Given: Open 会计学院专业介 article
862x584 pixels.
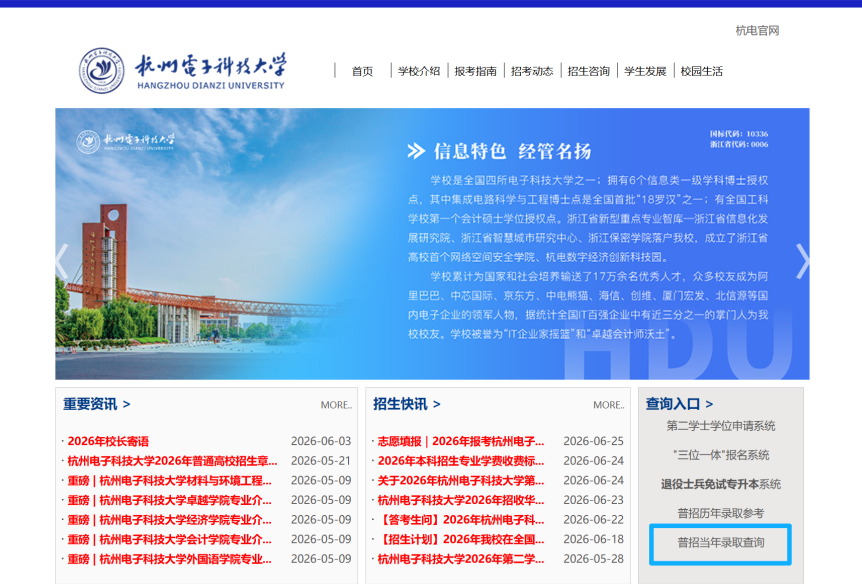Looking at the screenshot, I should tap(169, 539).
